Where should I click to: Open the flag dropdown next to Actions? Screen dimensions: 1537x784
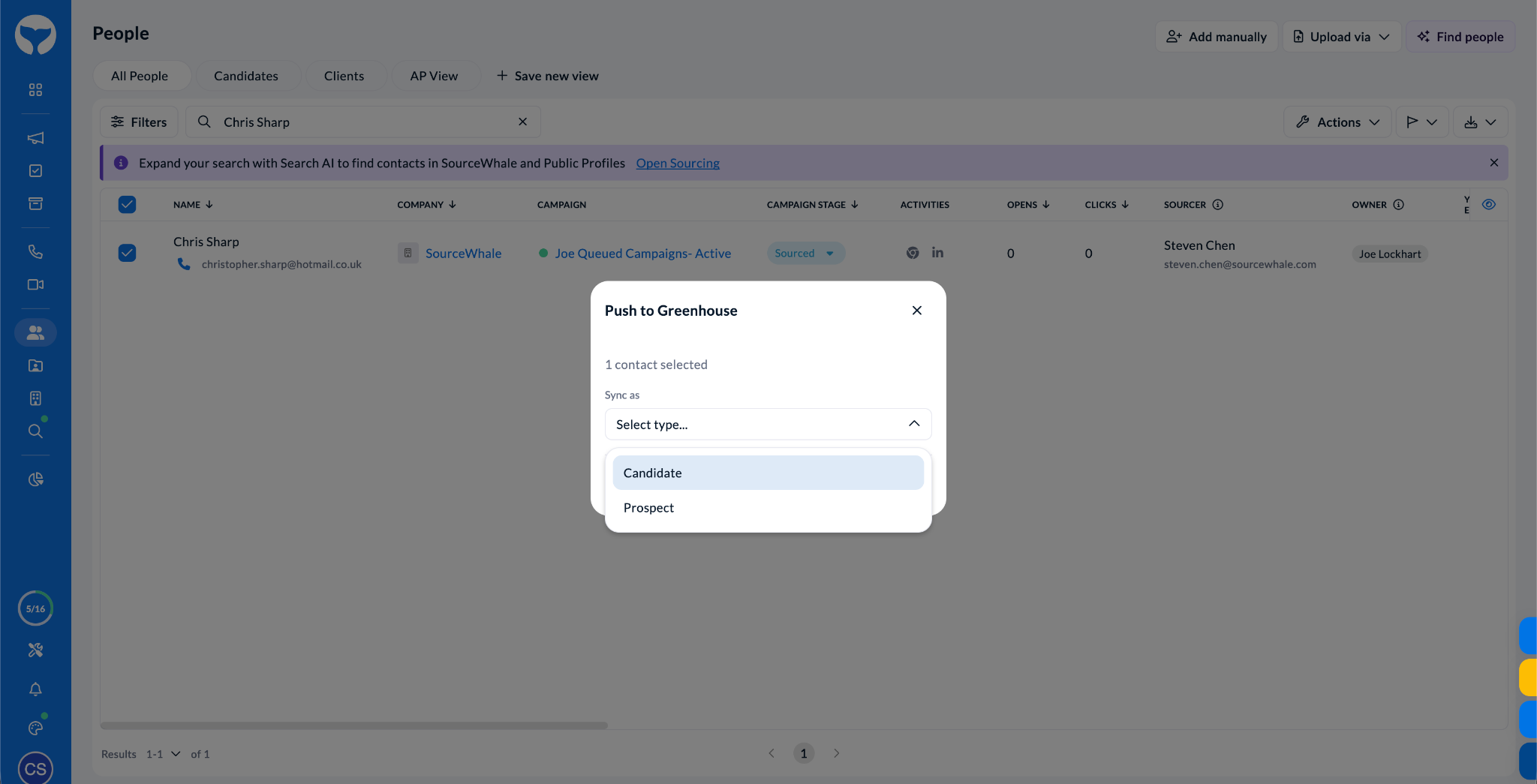(1422, 122)
